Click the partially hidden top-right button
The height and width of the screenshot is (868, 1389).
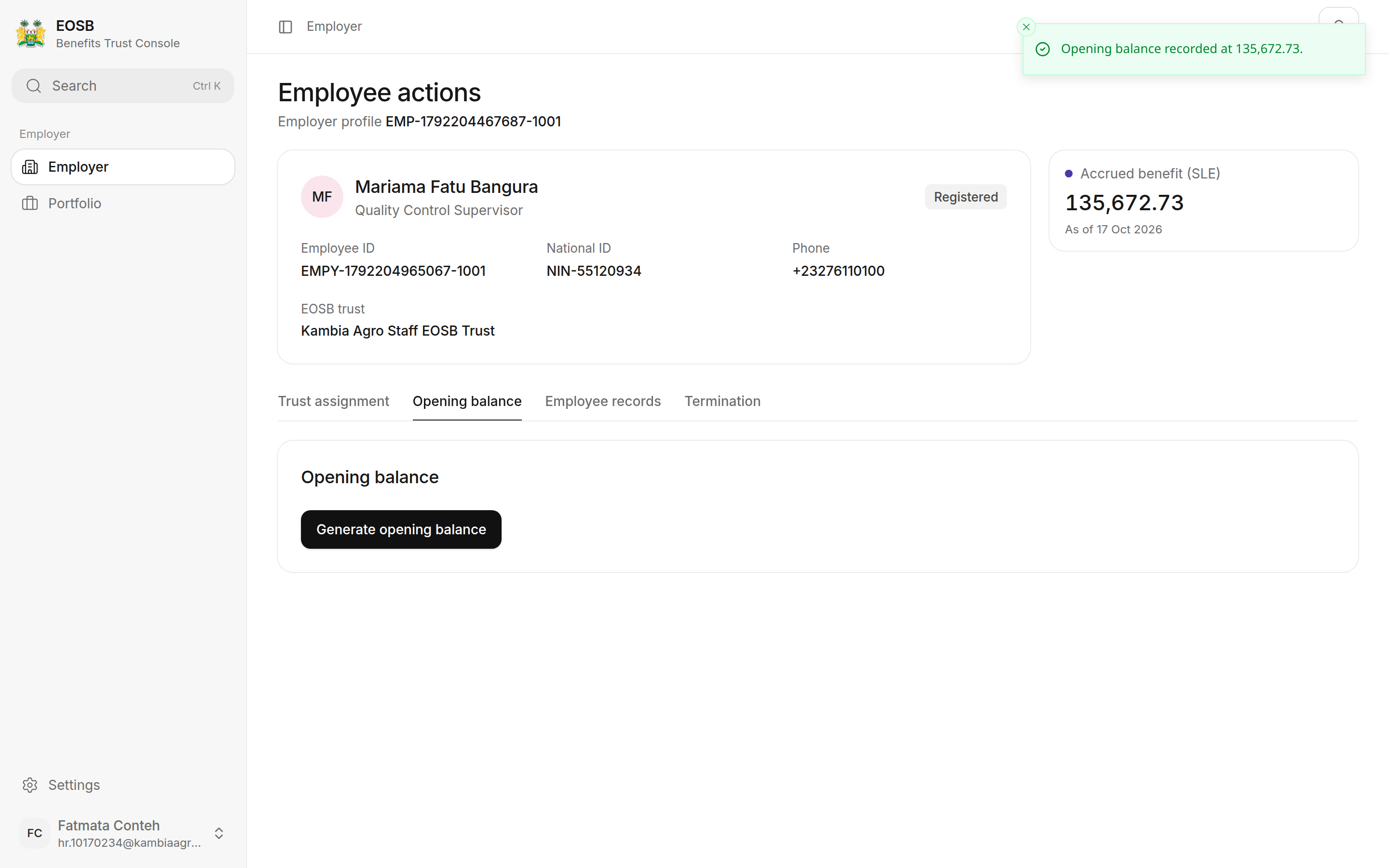pos(1338,15)
